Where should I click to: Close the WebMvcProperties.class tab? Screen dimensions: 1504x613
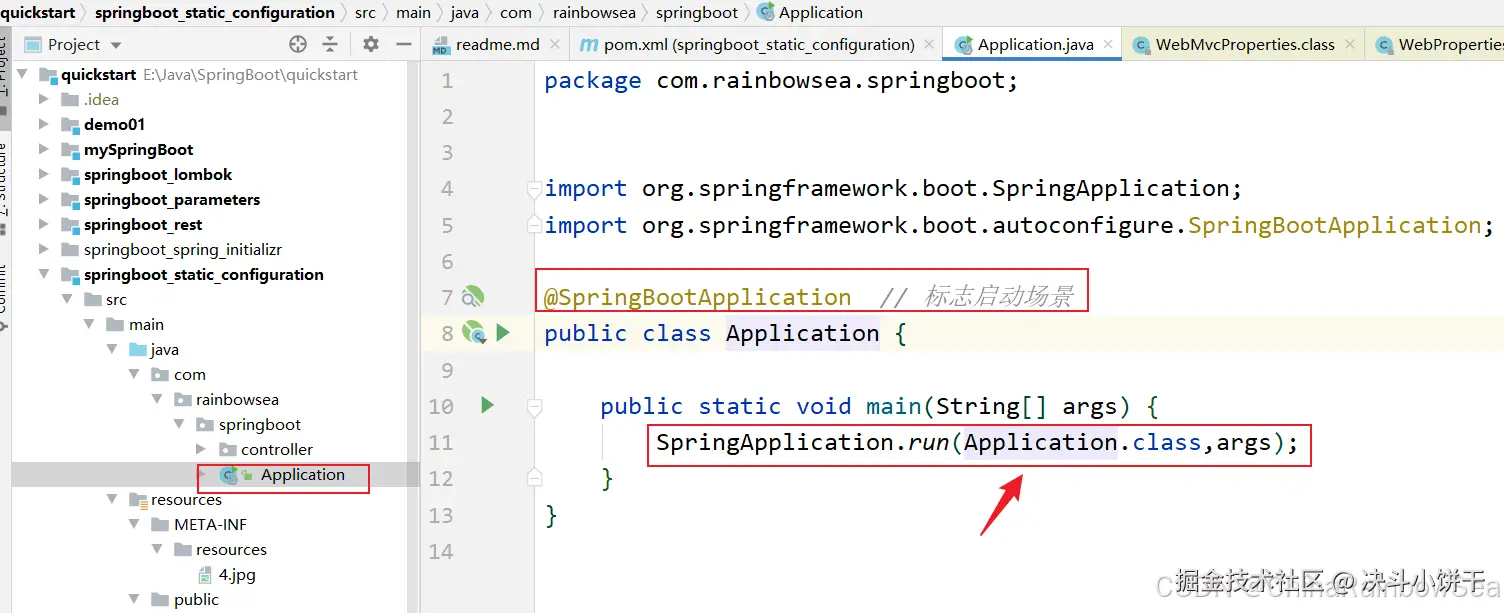click(1349, 44)
